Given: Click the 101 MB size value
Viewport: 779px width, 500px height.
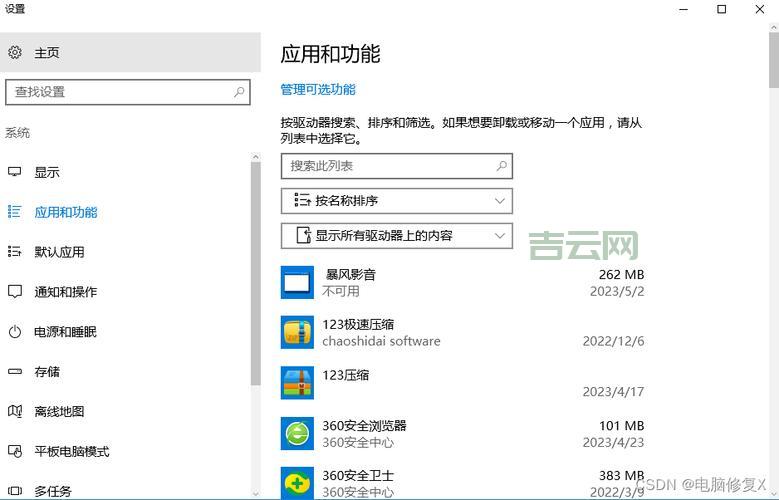Looking at the screenshot, I should pyautogui.click(x=622, y=425).
